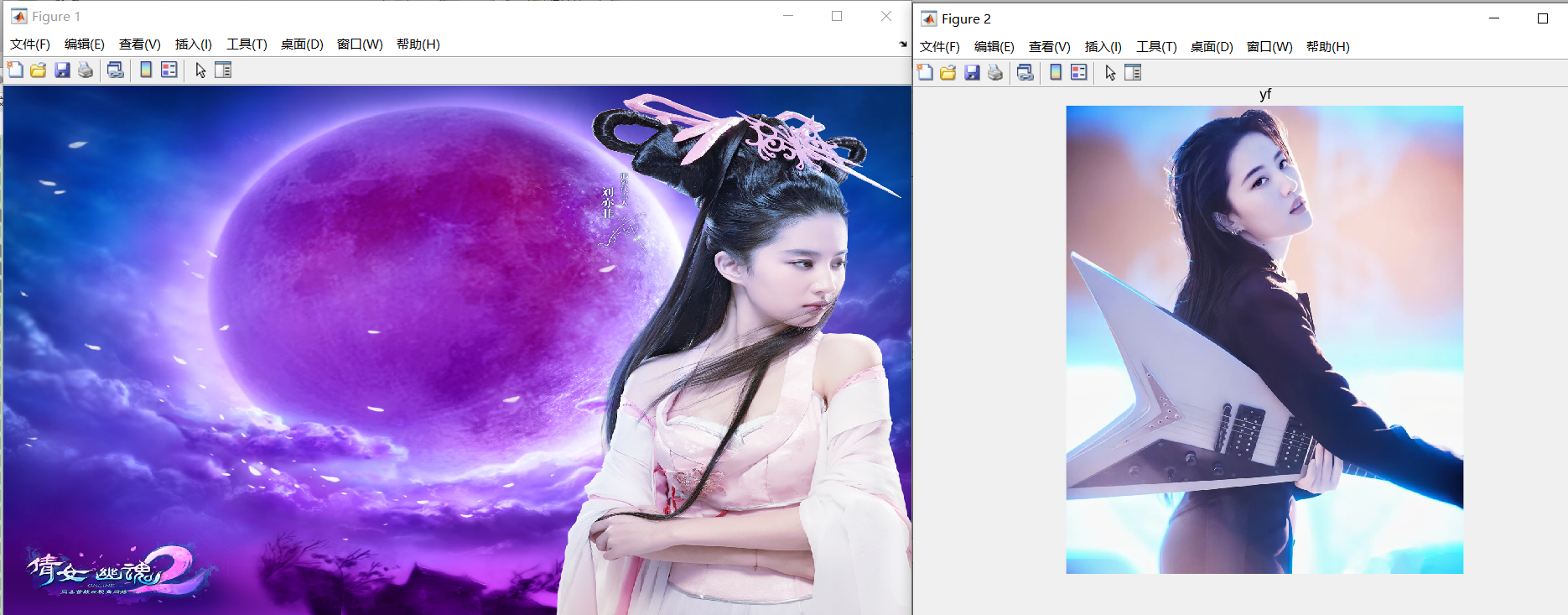The height and width of the screenshot is (615, 1568).
Task: Insert Colorbar icon in Figure 2 toolbar
Action: 1056,72
